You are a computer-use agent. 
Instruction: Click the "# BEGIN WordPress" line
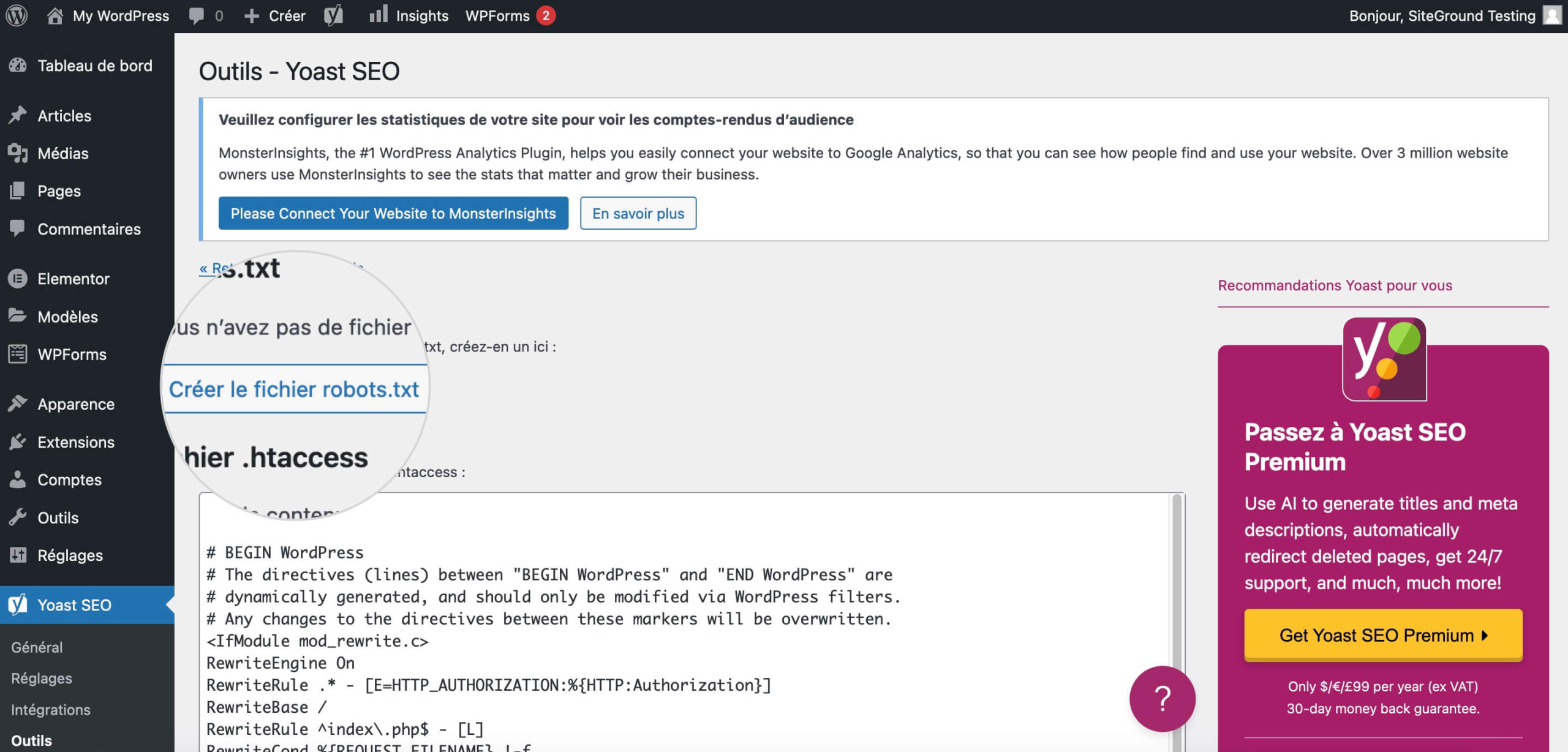tap(285, 552)
